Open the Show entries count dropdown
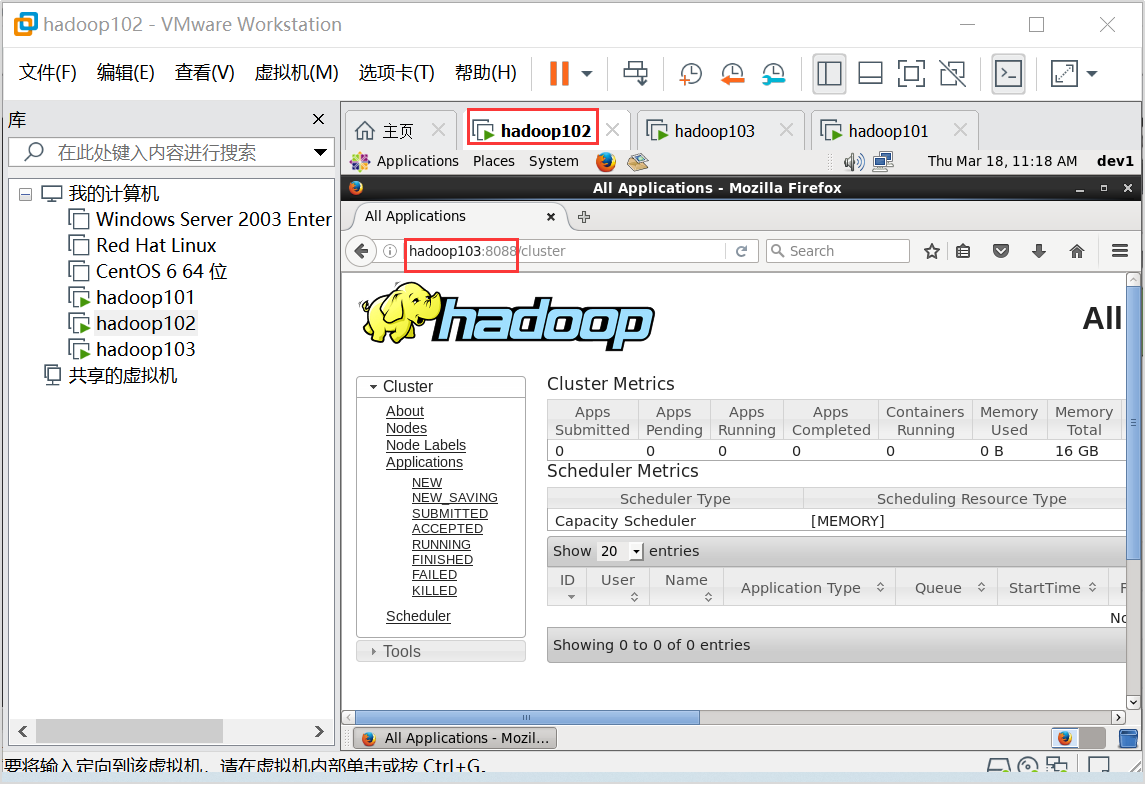Screen dimensions: 1145x785 tap(621, 551)
